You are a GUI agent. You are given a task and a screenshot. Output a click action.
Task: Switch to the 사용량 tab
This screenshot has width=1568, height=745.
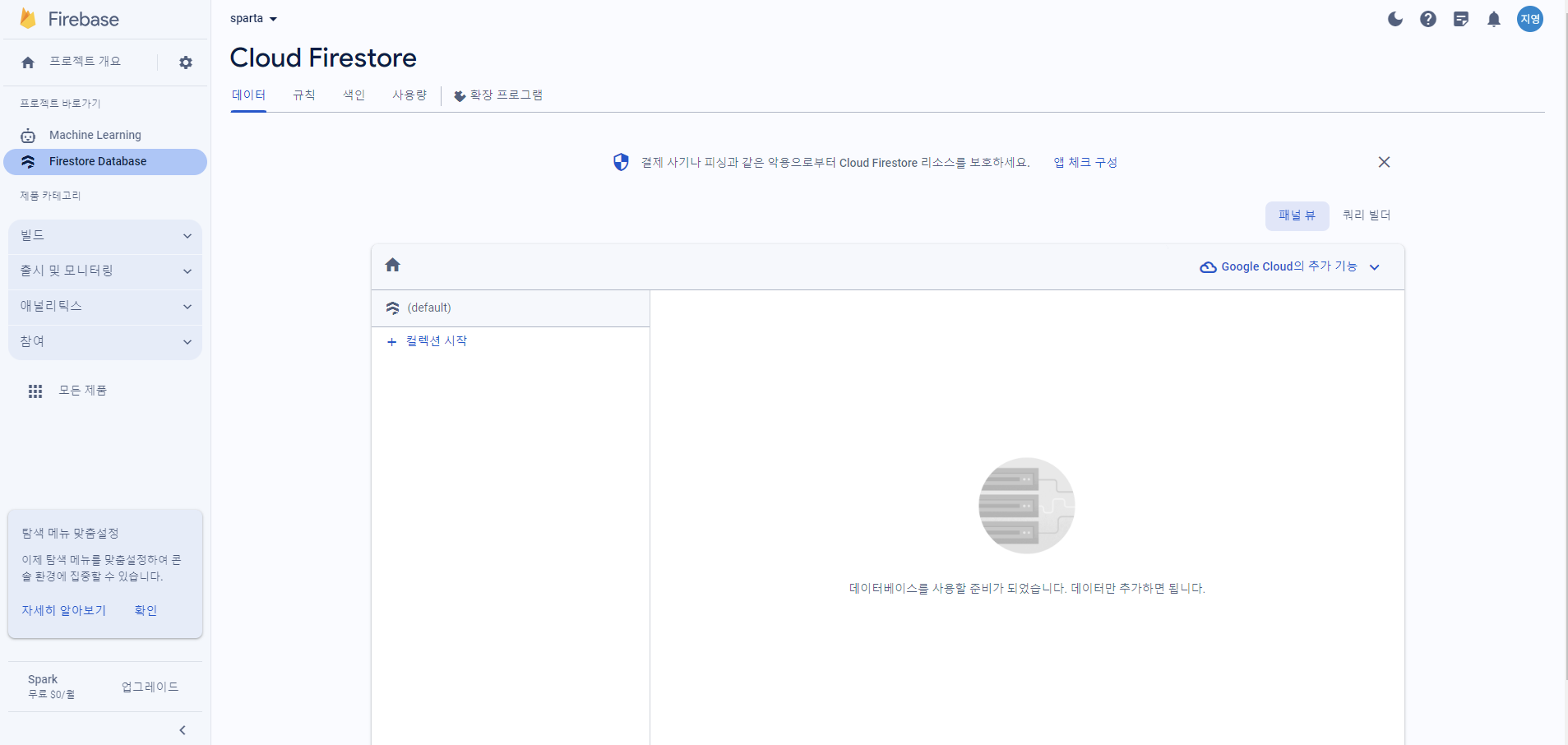[409, 95]
